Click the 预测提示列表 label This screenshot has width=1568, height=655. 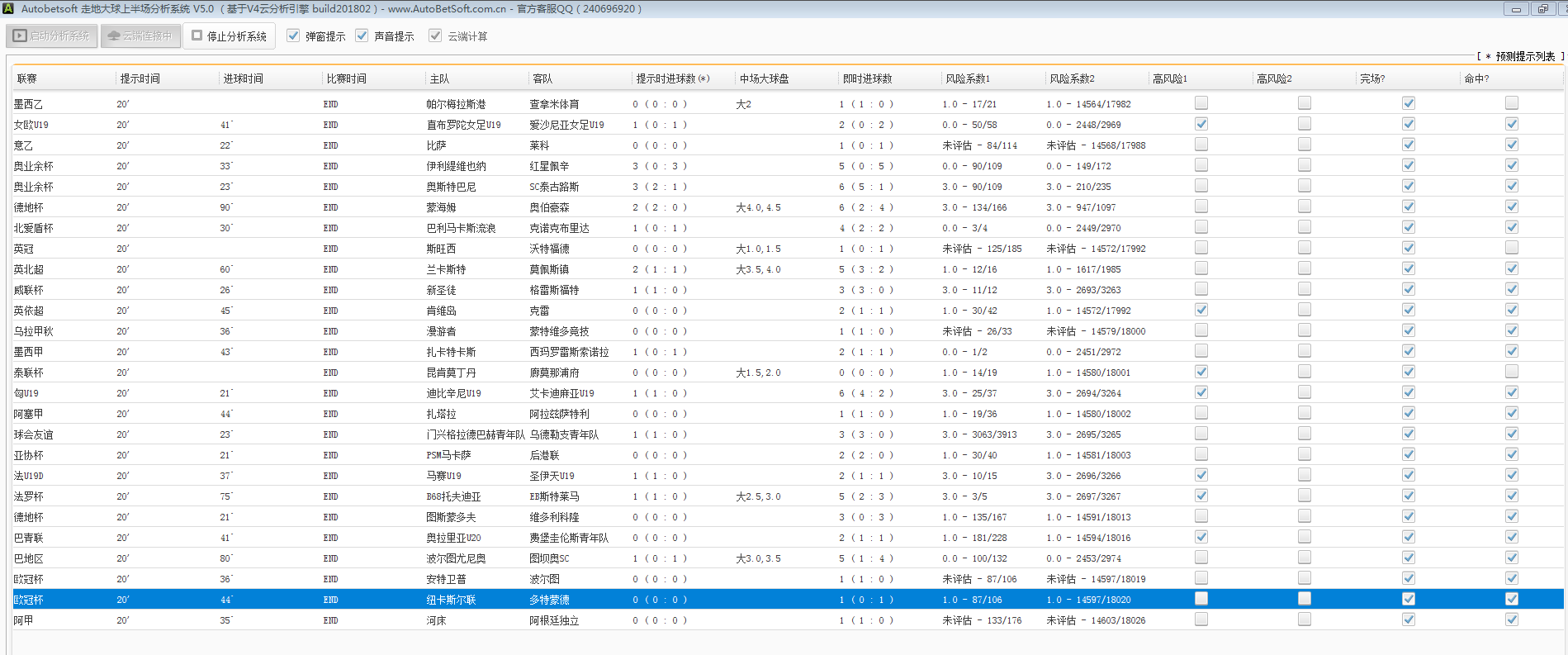pyautogui.click(x=1524, y=56)
